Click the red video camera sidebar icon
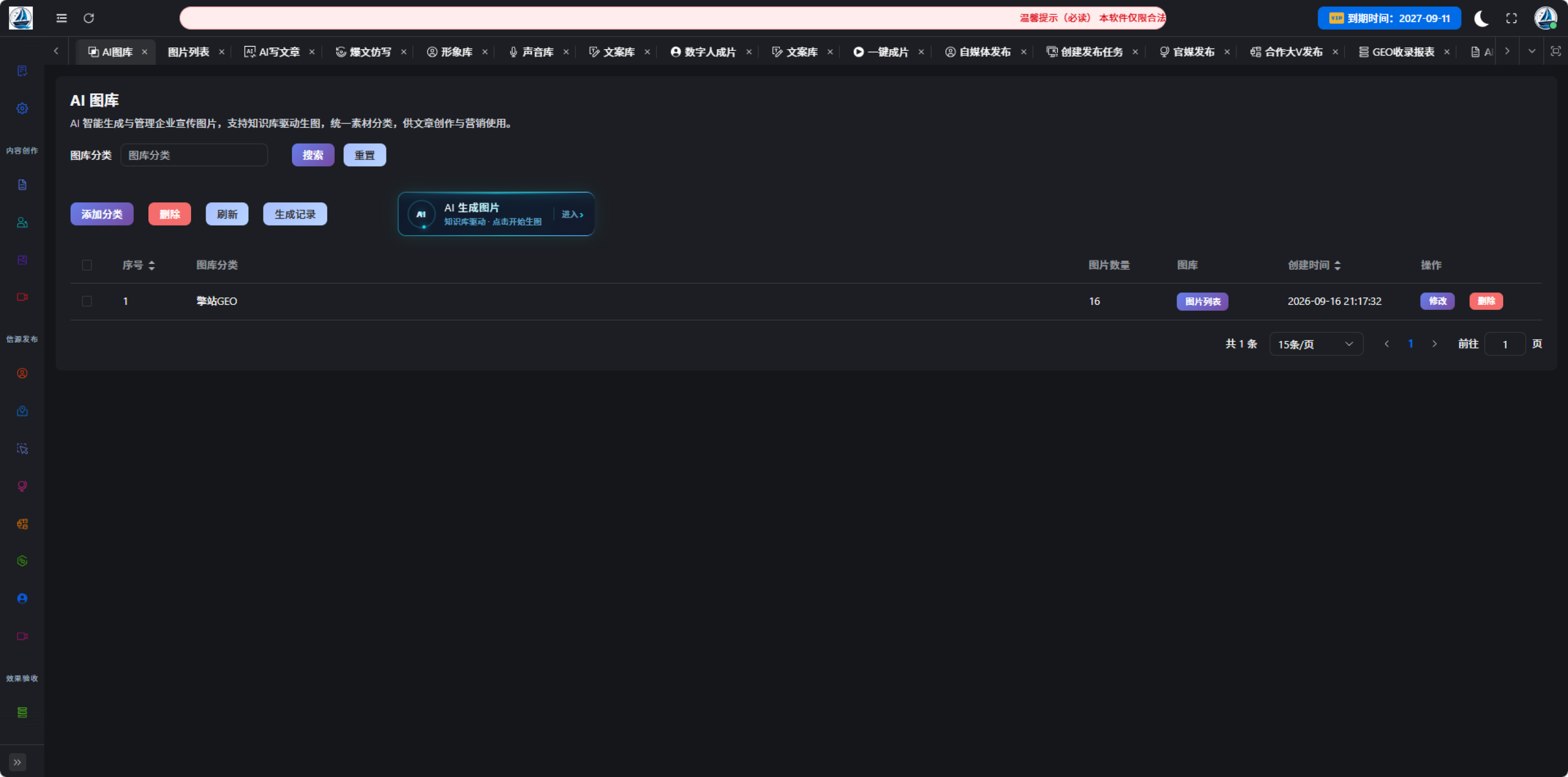Screen dimensions: 1568x777 [x=22, y=297]
